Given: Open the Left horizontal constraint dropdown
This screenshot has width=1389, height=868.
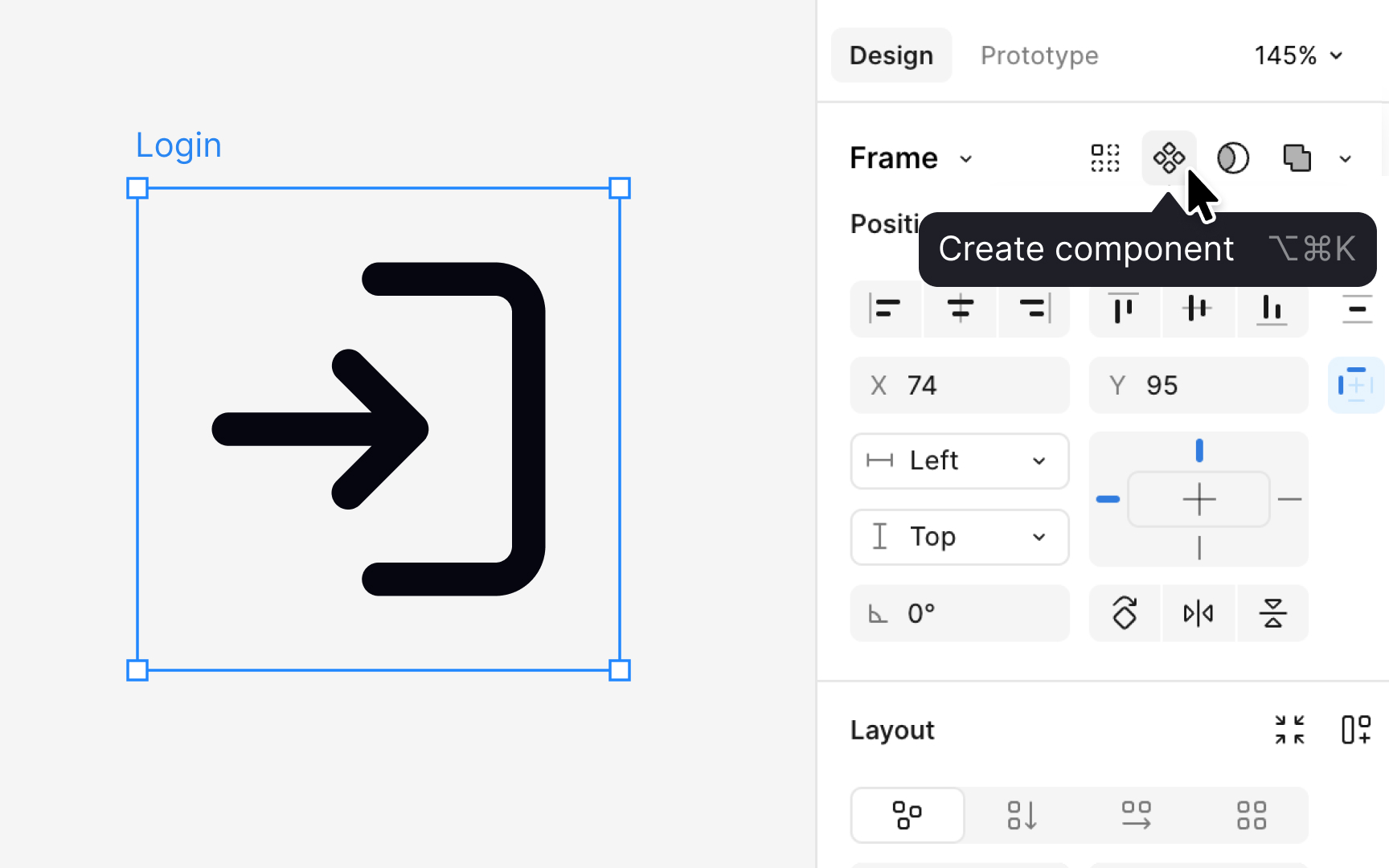Looking at the screenshot, I should [x=959, y=461].
